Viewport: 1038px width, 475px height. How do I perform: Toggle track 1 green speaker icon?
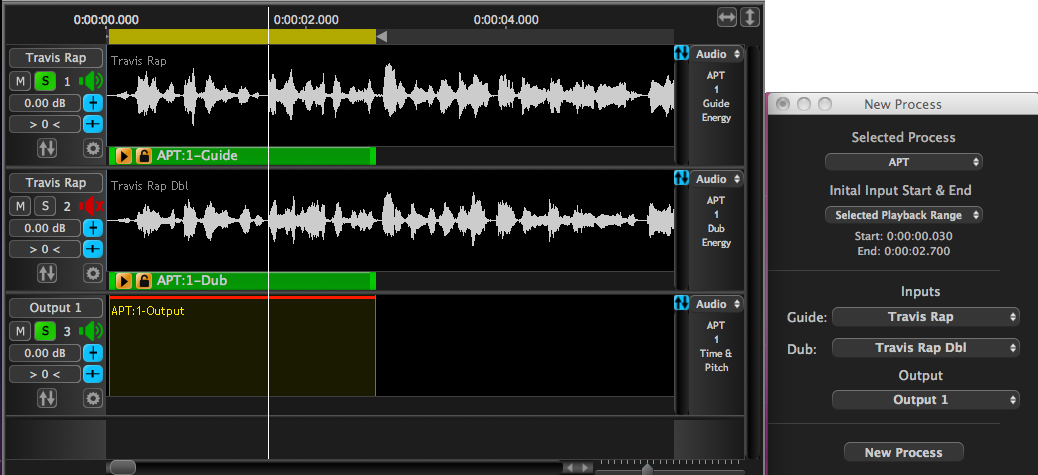[x=91, y=82]
